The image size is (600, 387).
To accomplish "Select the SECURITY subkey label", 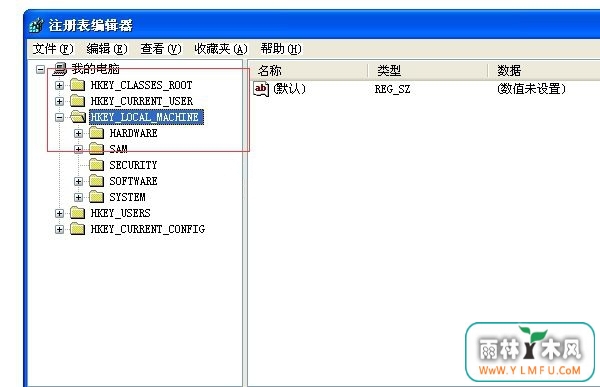I will 133,165.
